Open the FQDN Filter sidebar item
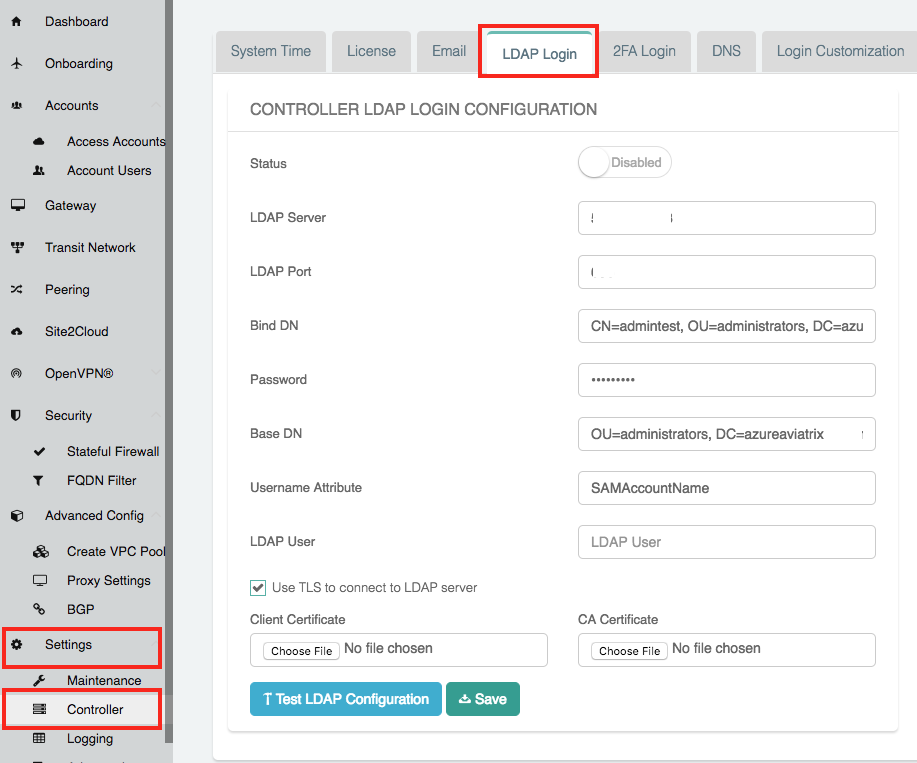 click(x=101, y=480)
